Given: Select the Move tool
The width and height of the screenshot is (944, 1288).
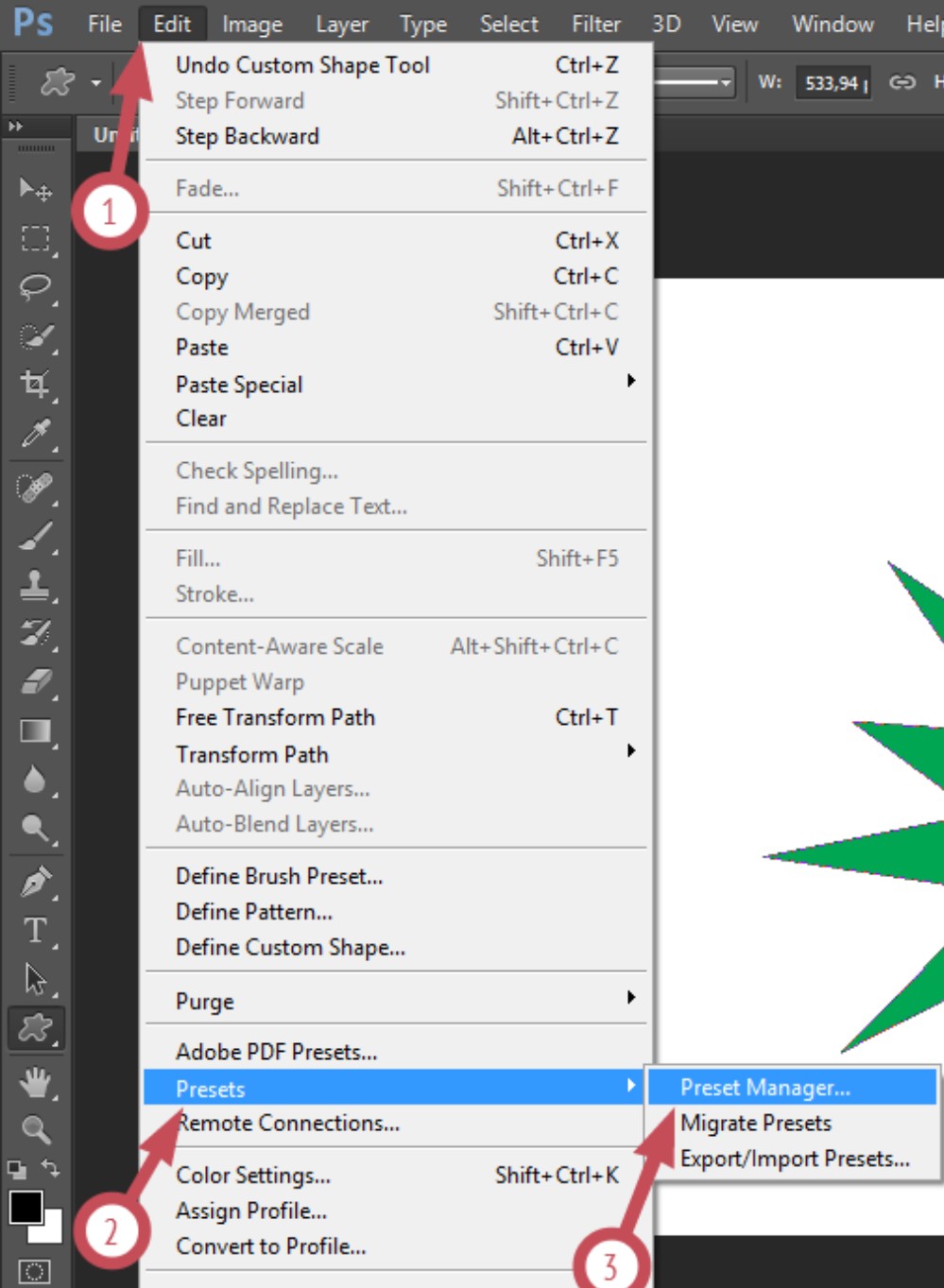Looking at the screenshot, I should (x=36, y=190).
